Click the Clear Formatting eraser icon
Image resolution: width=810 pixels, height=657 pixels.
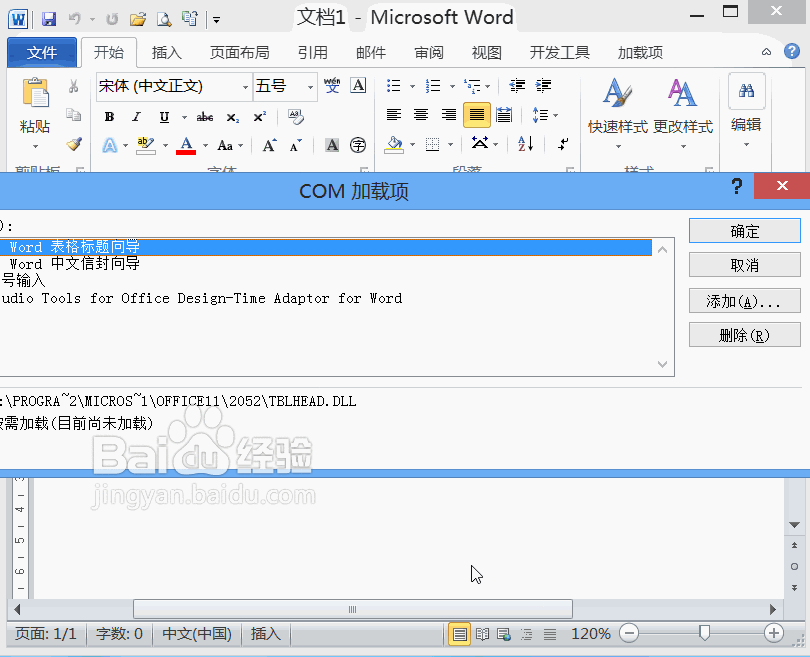coord(295,117)
